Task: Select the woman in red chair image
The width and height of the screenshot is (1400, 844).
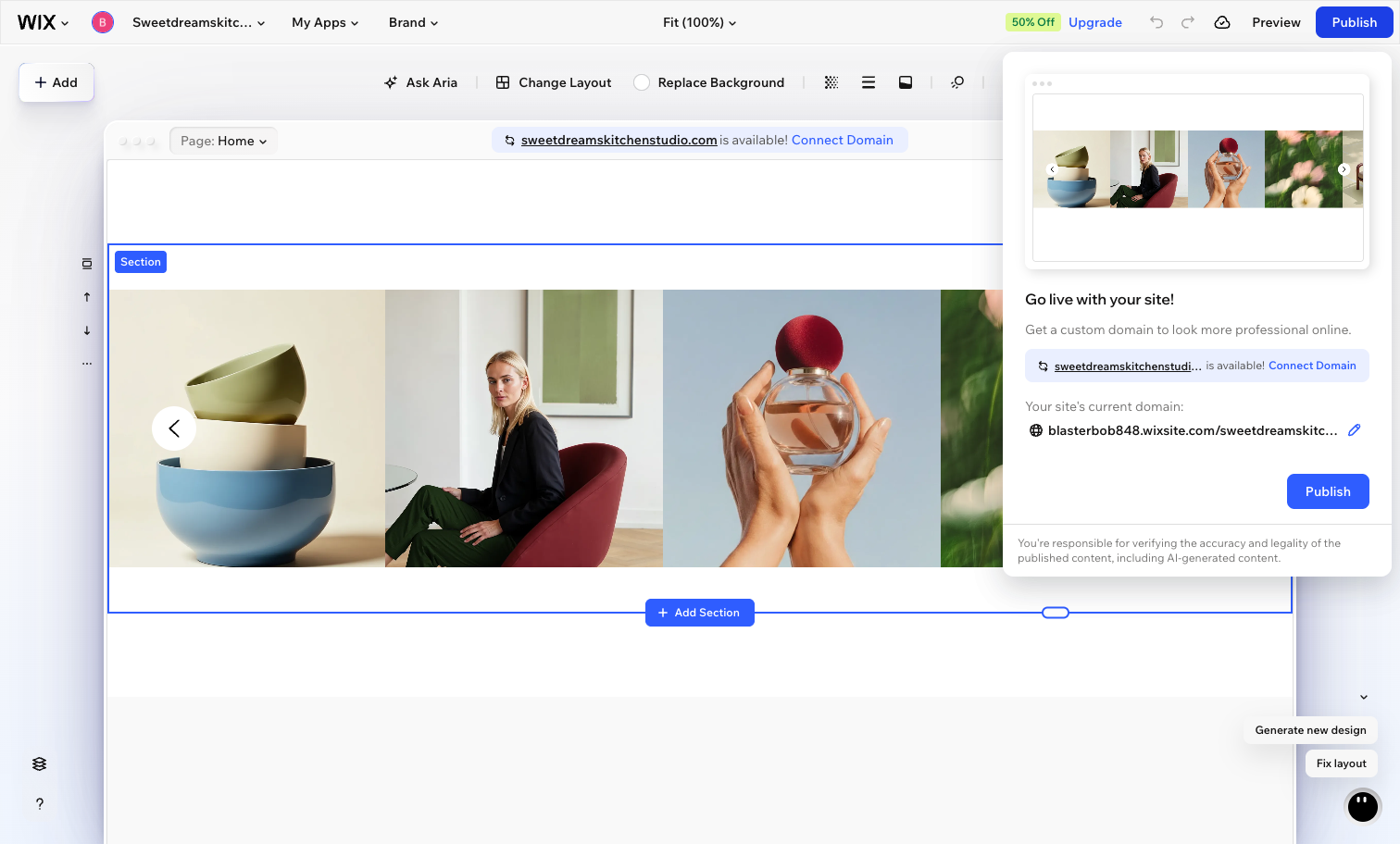Action: (524, 428)
